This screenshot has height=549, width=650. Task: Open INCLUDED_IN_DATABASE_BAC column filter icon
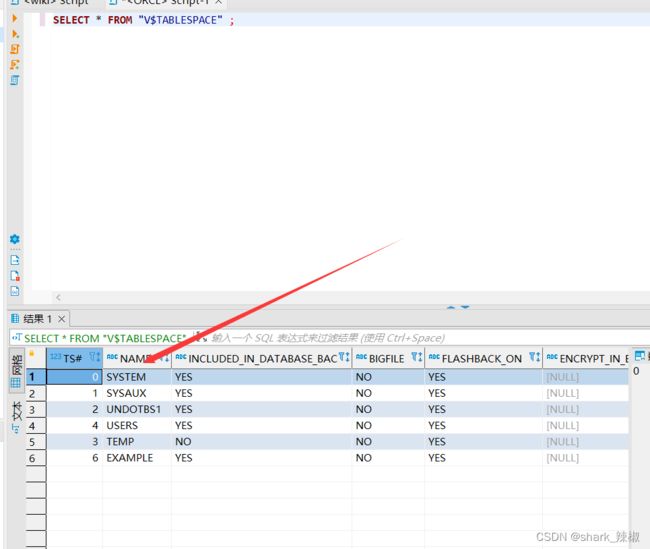point(344,357)
